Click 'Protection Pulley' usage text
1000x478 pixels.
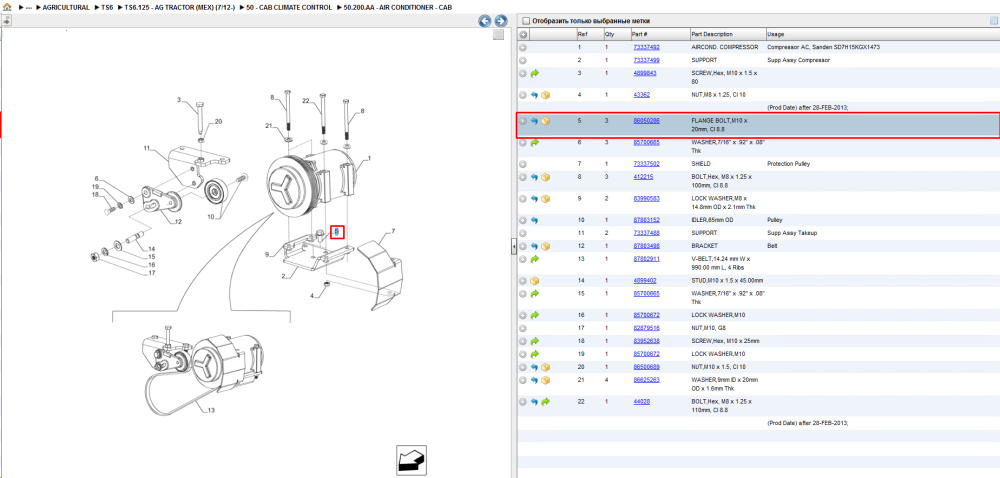point(788,164)
